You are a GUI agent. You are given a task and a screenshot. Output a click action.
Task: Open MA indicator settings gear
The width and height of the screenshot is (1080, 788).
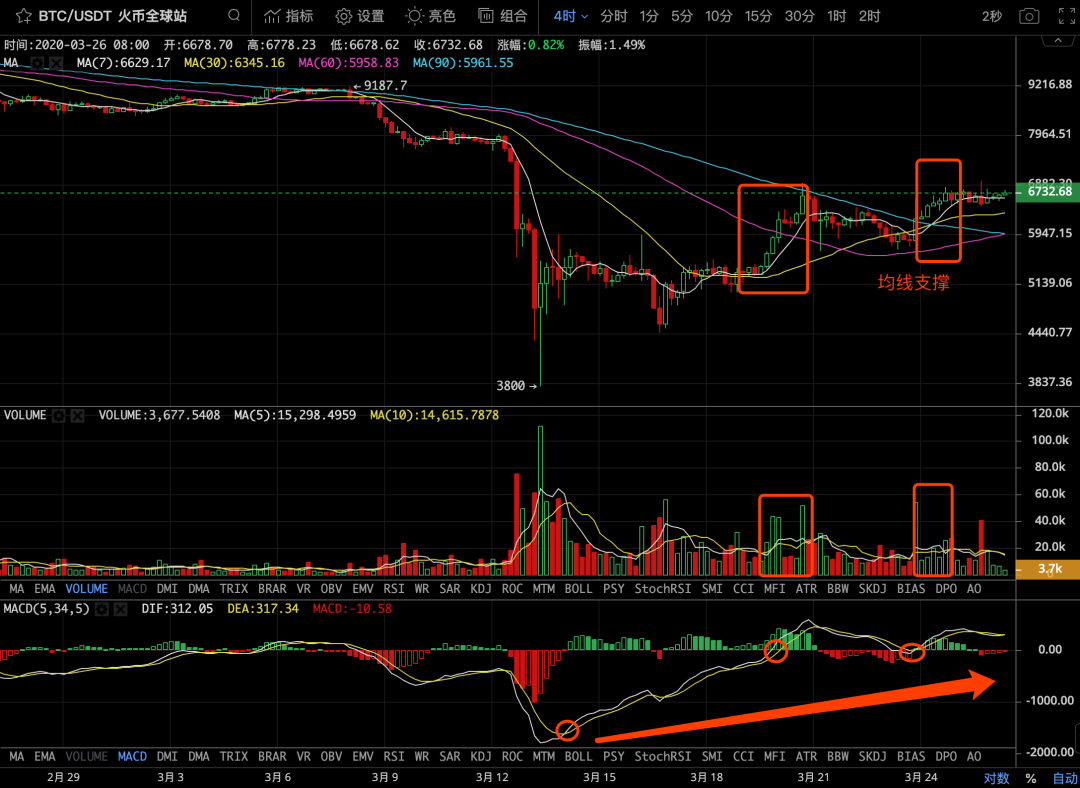[x=39, y=63]
